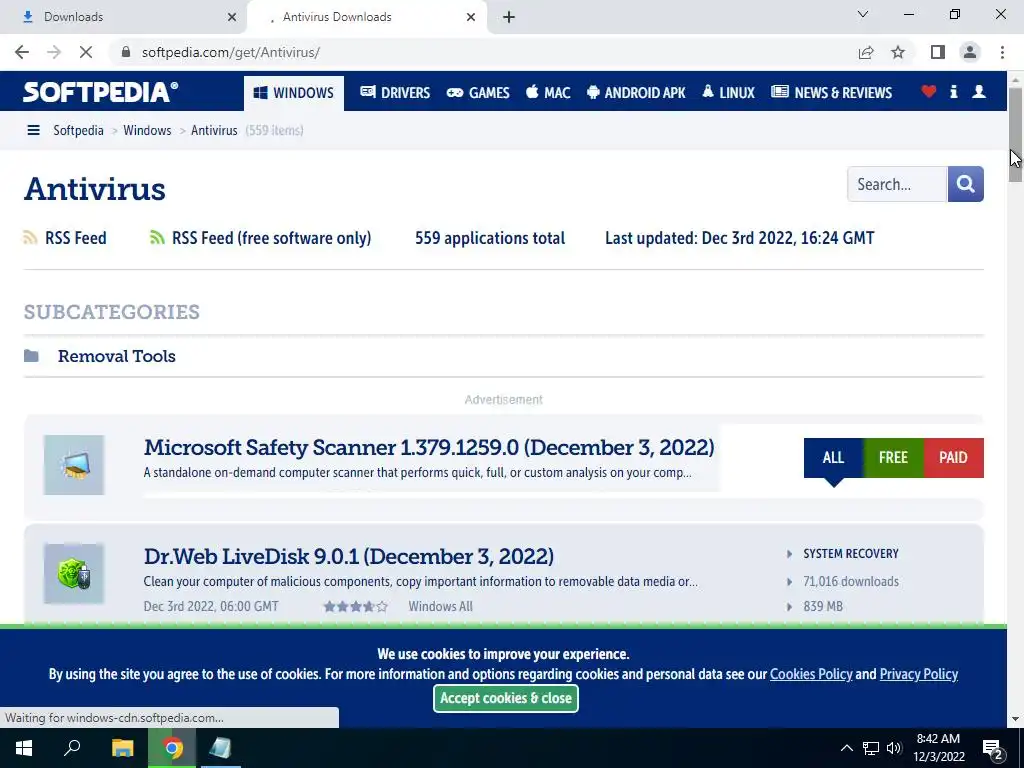Viewport: 1024px width, 768px height.
Task: Open the Softpedia user account icon
Action: 979,91
